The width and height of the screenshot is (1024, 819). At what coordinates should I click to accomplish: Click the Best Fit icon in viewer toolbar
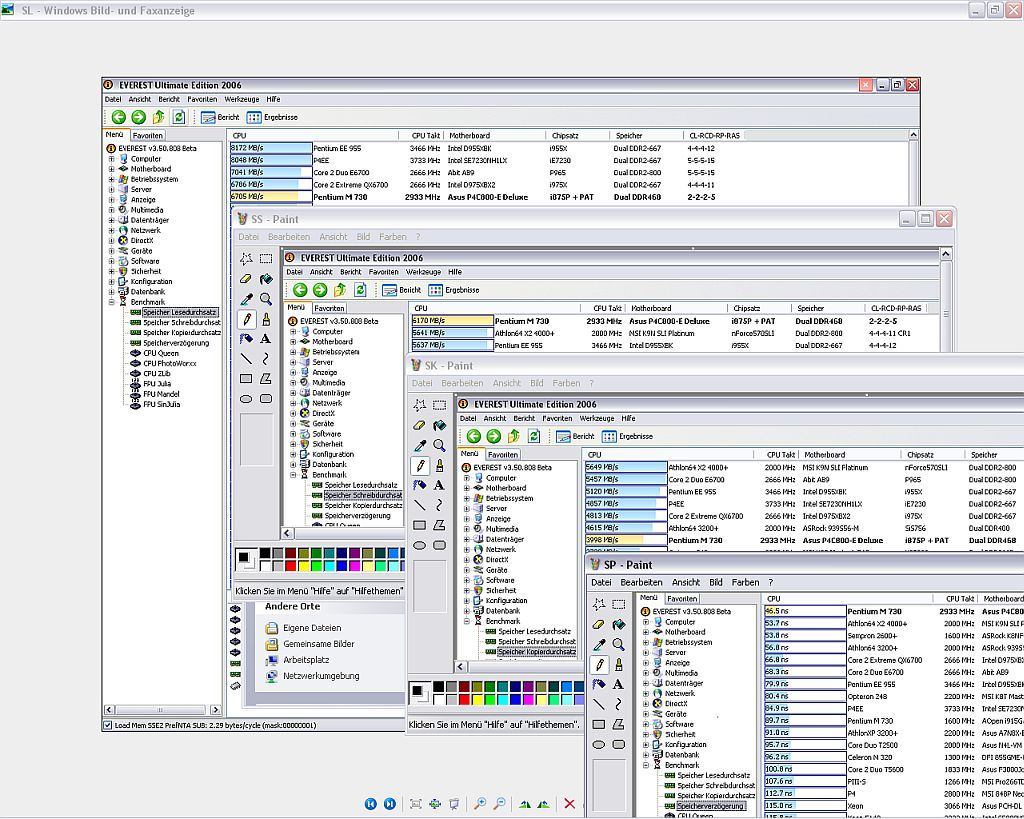415,804
